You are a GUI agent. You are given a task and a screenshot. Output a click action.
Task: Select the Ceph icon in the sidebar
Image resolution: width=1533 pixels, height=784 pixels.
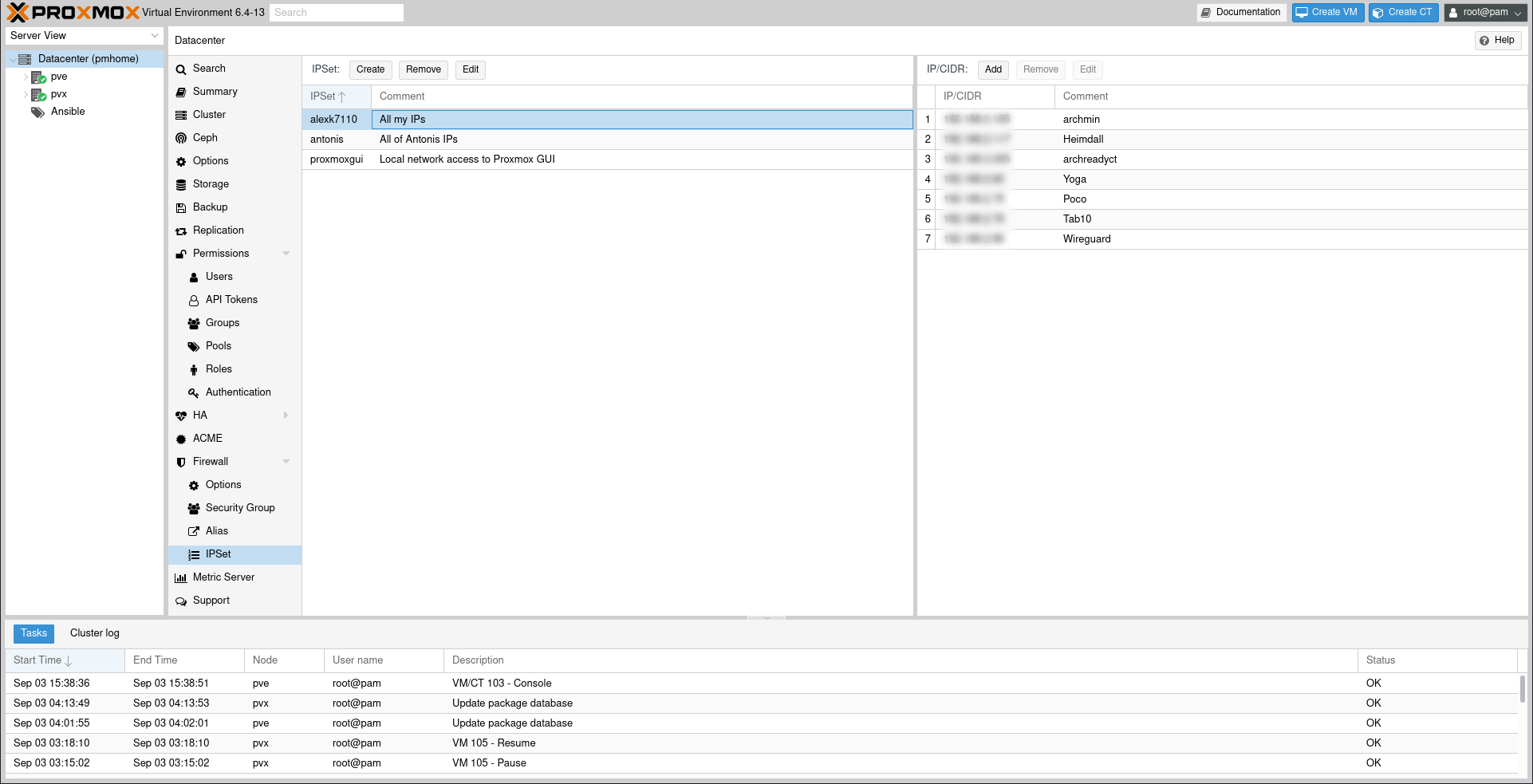[x=183, y=138]
